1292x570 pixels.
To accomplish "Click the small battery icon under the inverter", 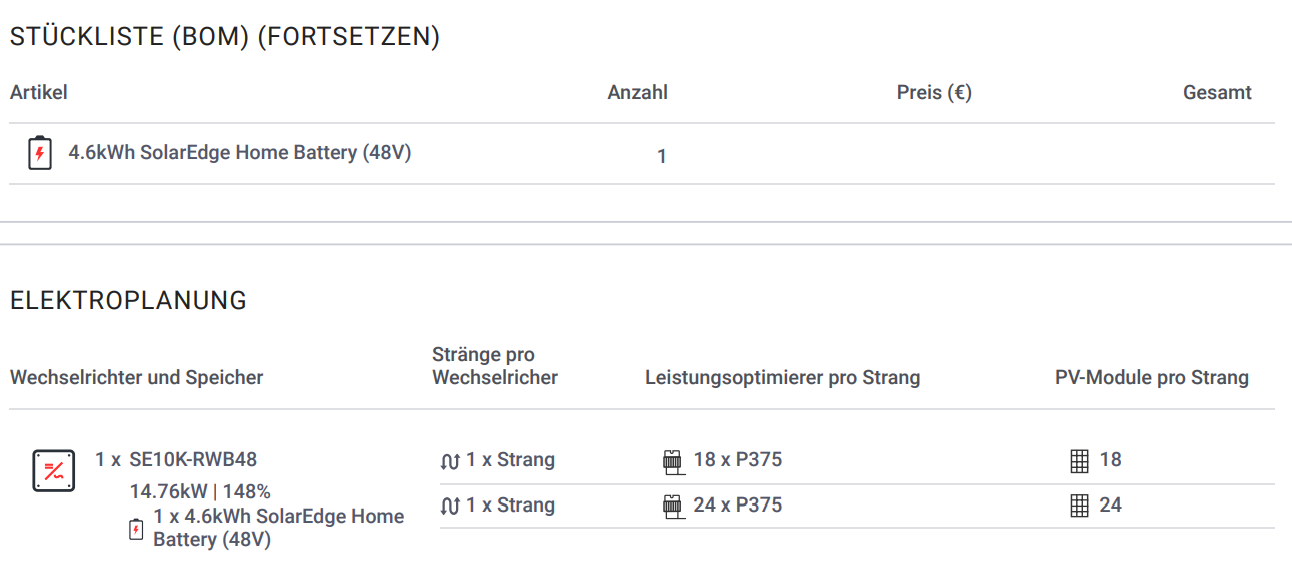I will point(137,529).
